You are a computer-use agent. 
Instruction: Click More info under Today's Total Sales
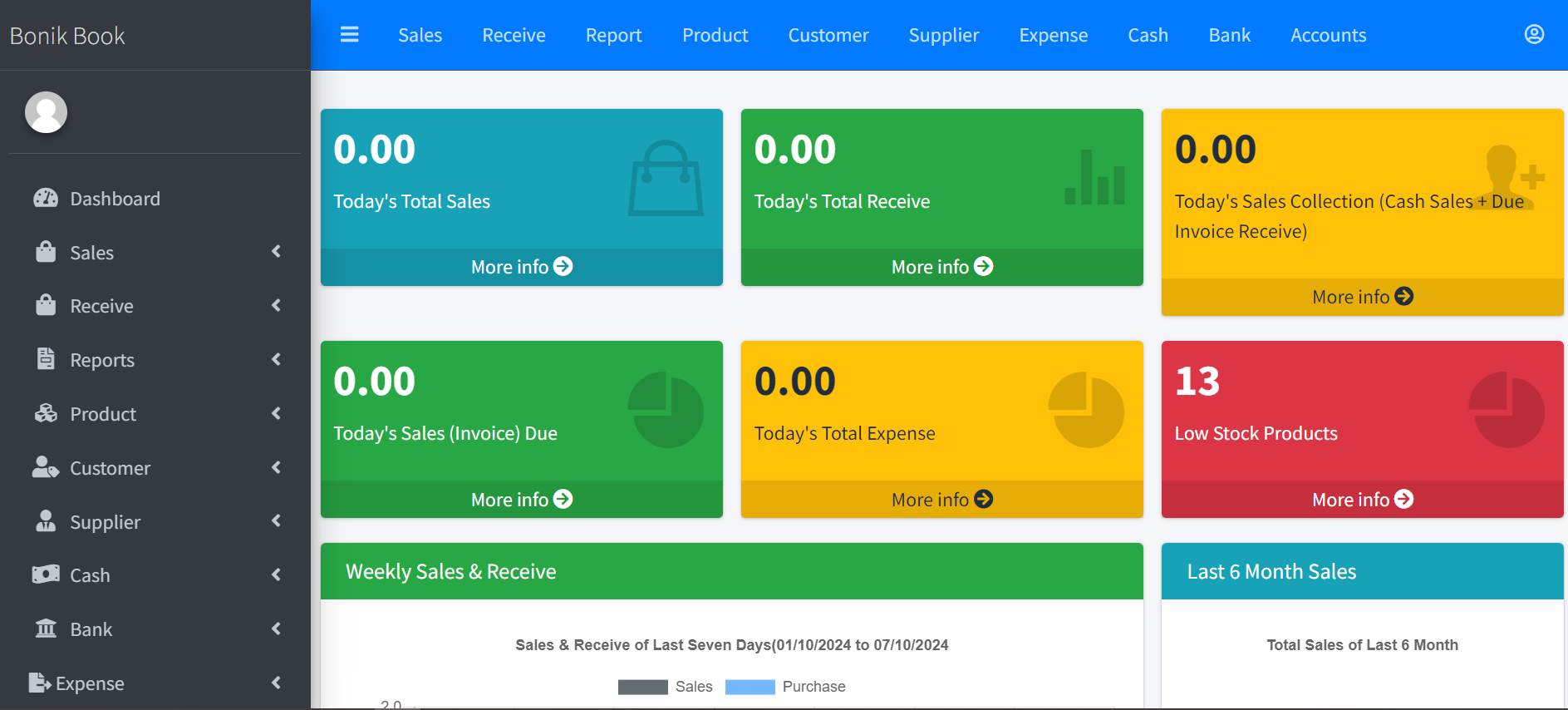pyautogui.click(x=521, y=267)
